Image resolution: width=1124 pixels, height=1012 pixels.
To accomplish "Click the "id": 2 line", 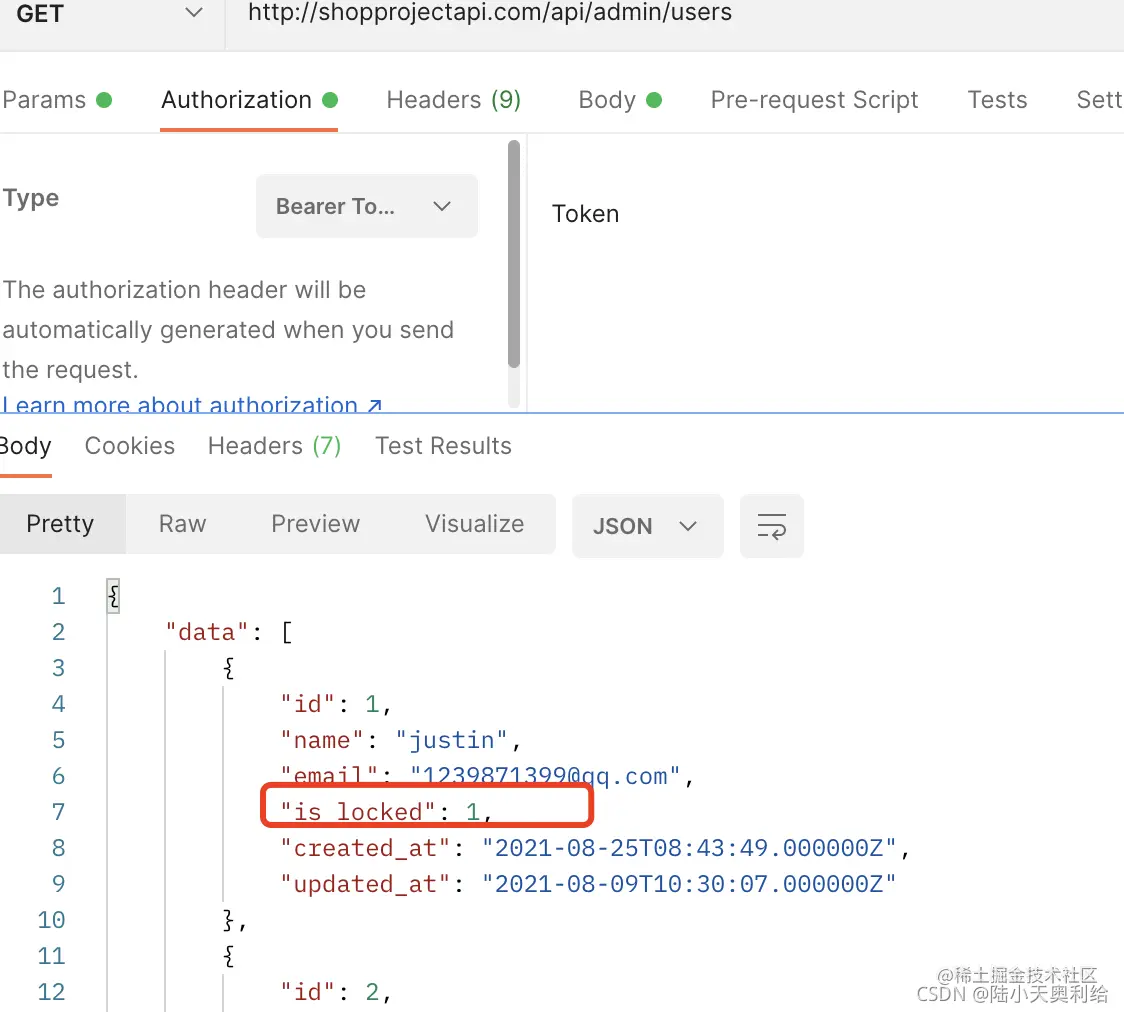I will (x=335, y=992).
